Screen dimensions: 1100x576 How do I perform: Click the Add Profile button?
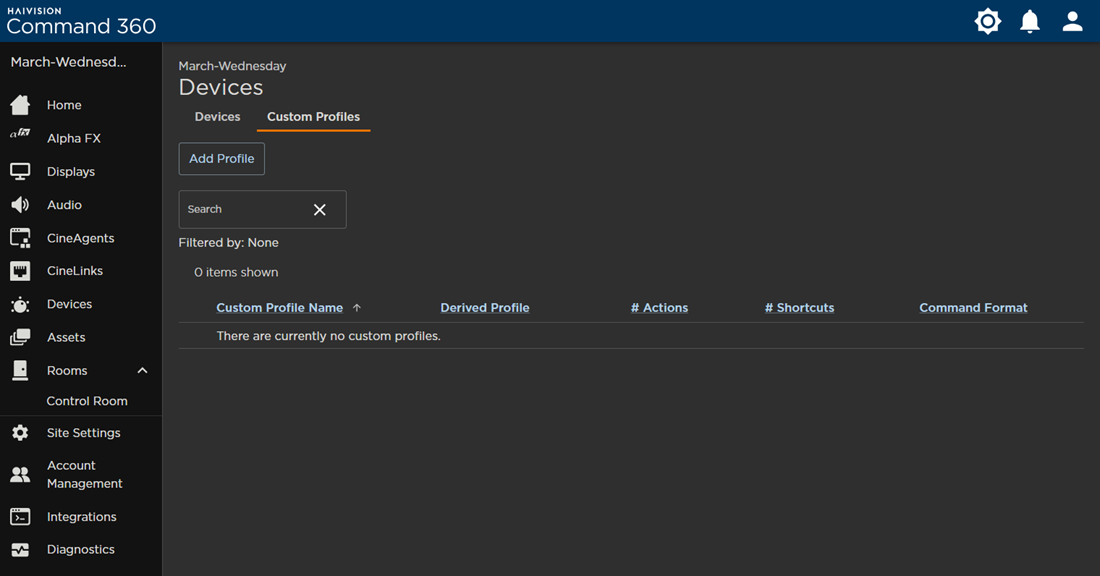pyautogui.click(x=222, y=159)
